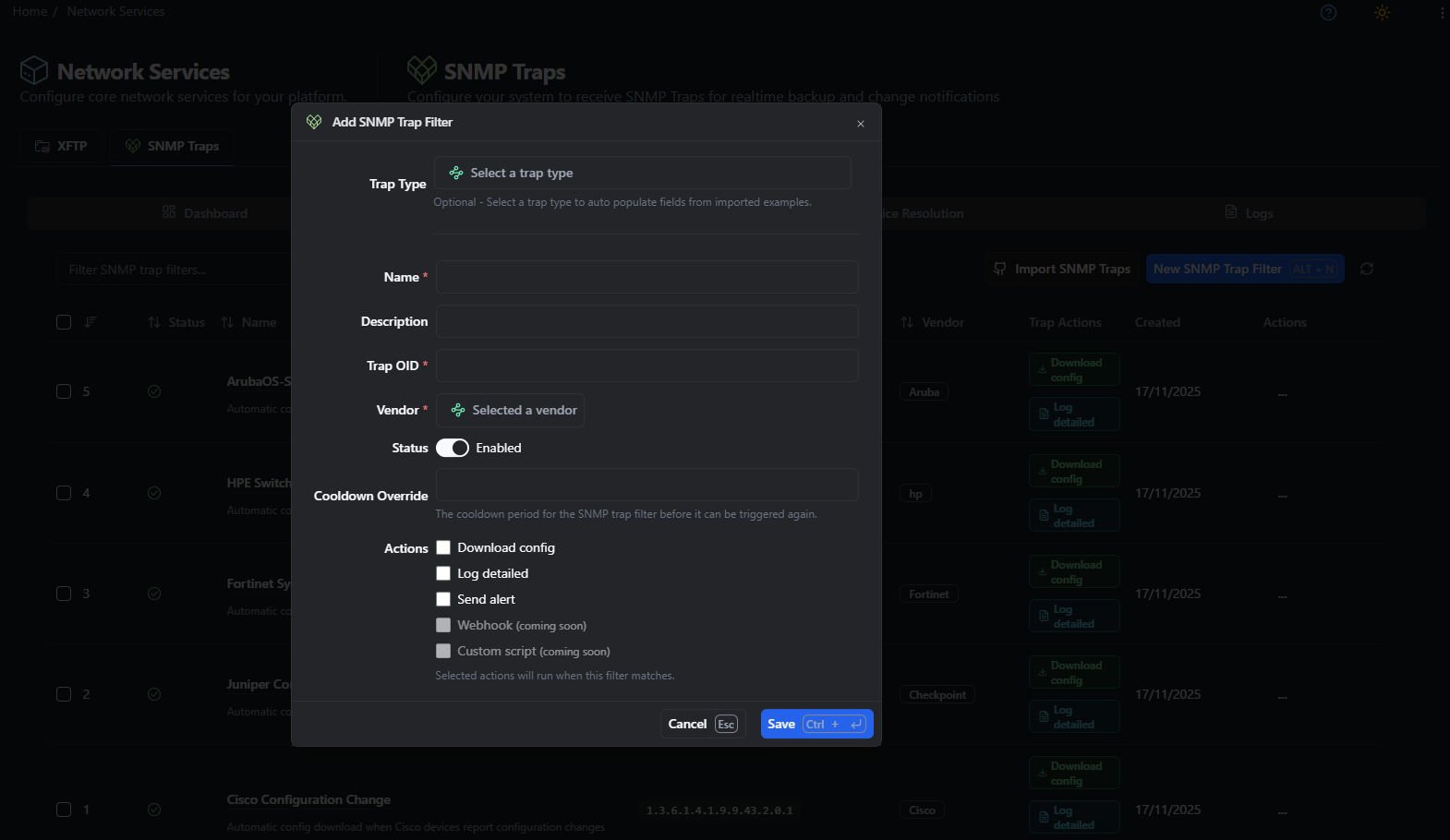This screenshot has height=840, width=1450.
Task: Click the status check icon in row 4
Action: [154, 493]
